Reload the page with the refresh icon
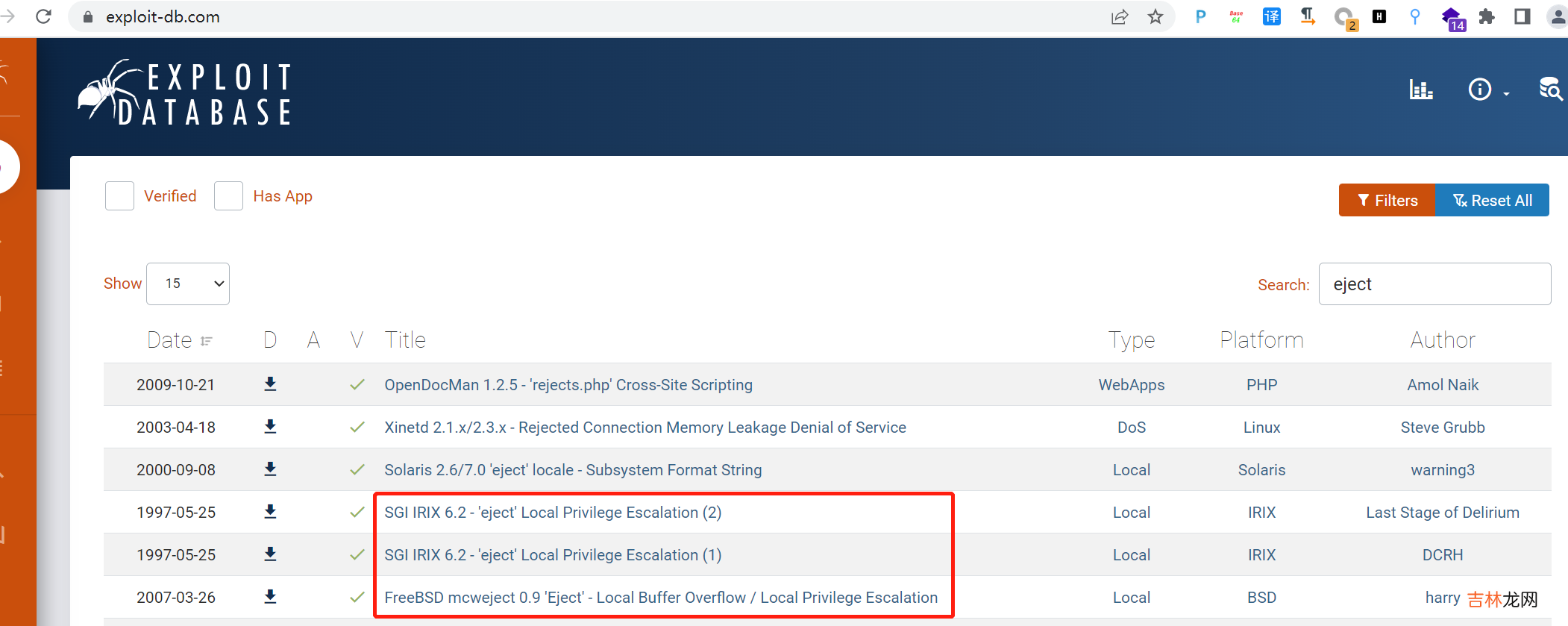The image size is (1568, 626). point(43,16)
